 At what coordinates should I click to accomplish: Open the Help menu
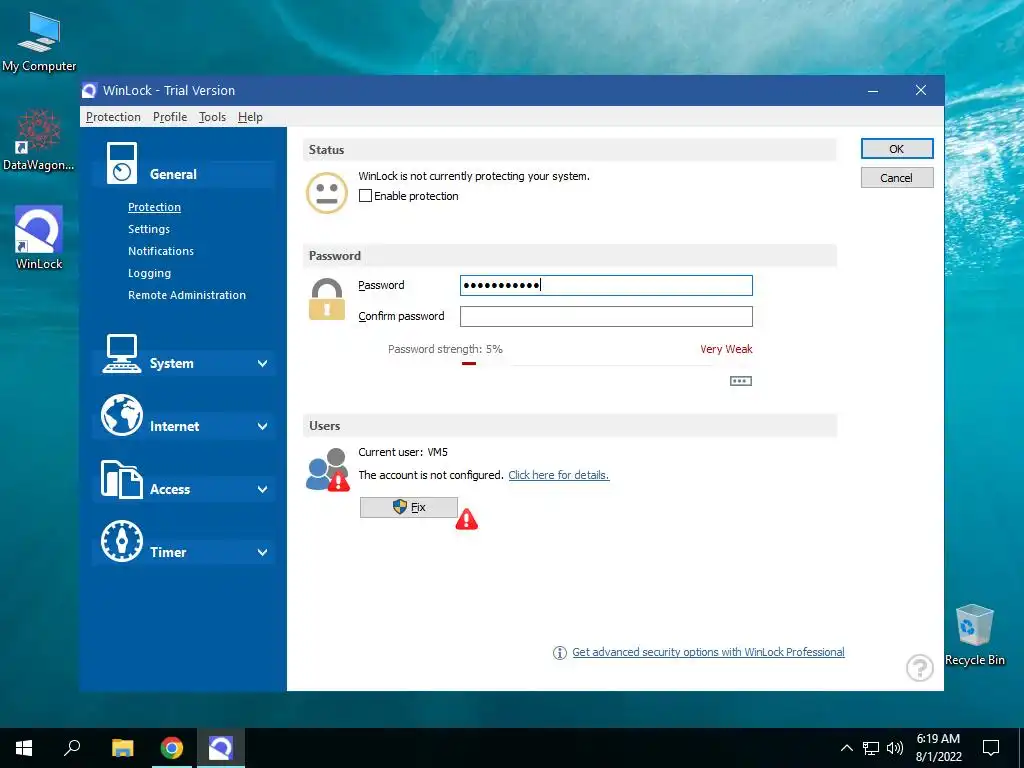250,117
